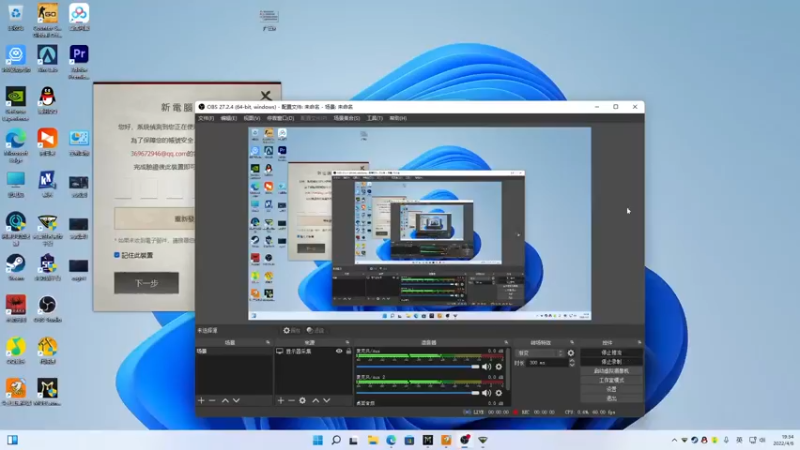Open the 帮助(H) menu in OBS
The image size is (800, 450).
tap(398, 118)
